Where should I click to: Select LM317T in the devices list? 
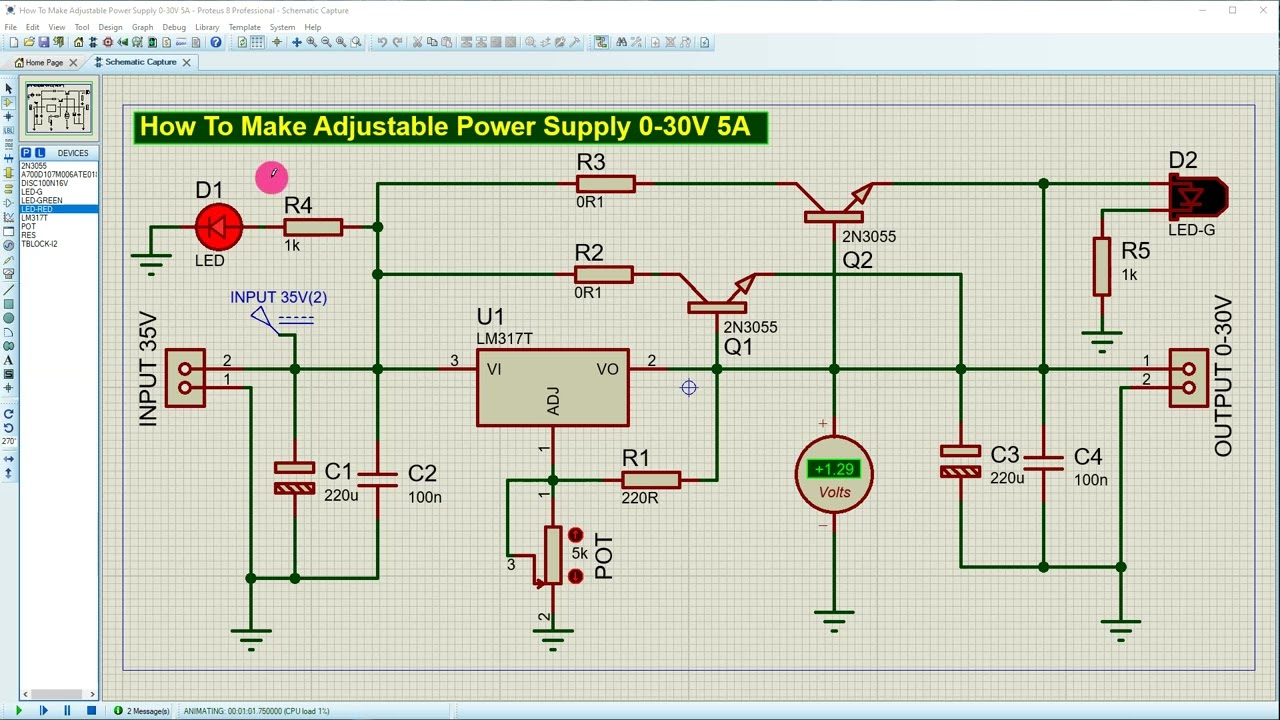coord(59,218)
